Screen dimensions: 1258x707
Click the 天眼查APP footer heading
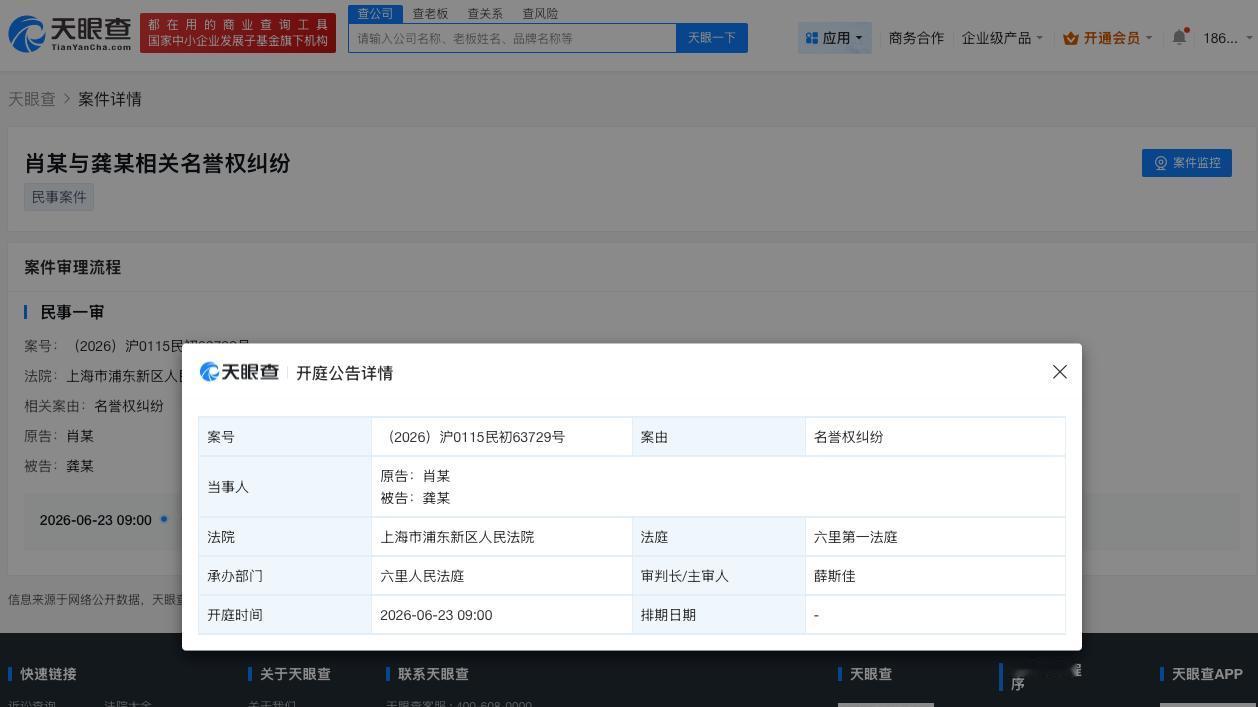[1207, 674]
